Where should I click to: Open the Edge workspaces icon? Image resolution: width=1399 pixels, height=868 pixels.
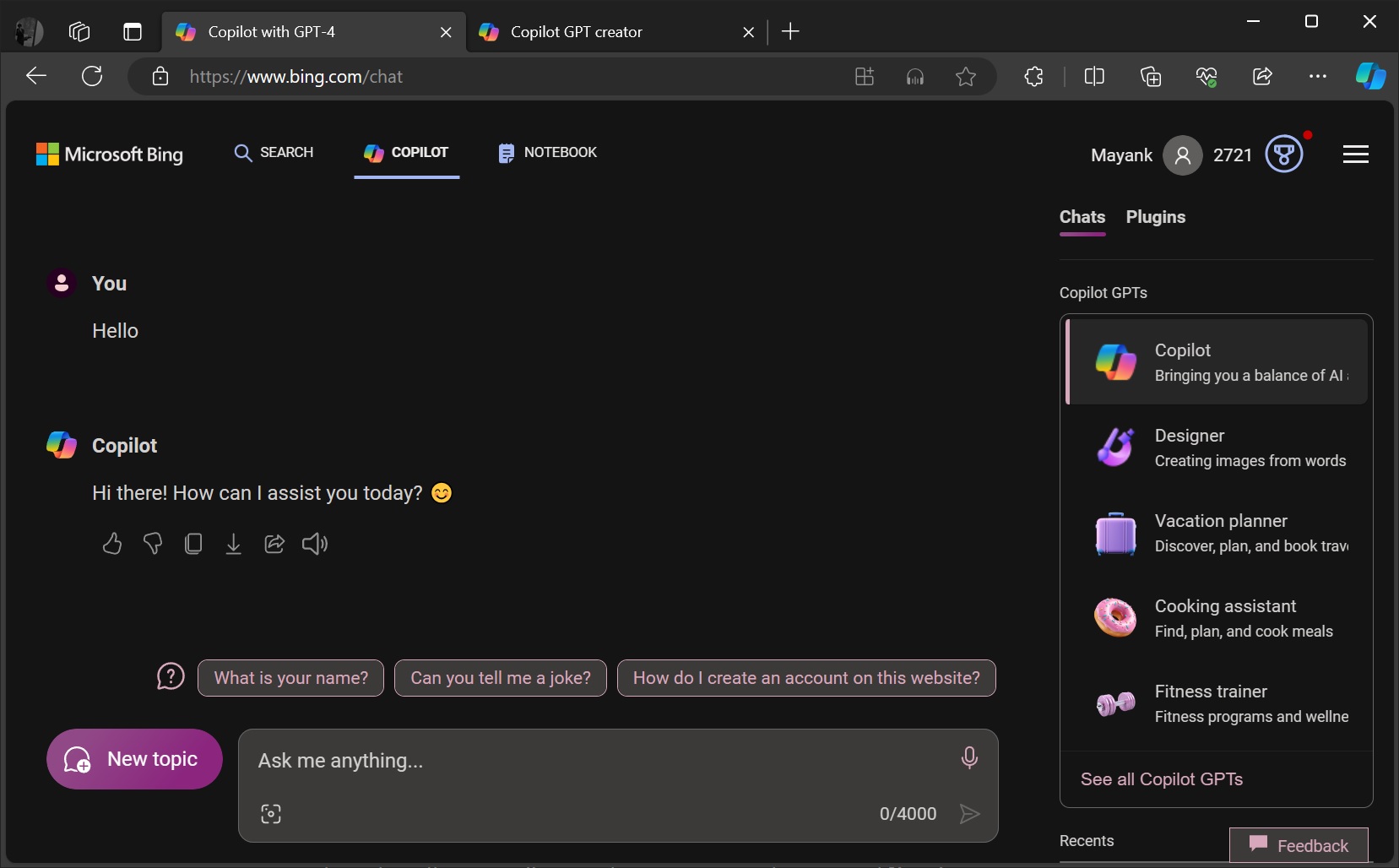[x=79, y=32]
